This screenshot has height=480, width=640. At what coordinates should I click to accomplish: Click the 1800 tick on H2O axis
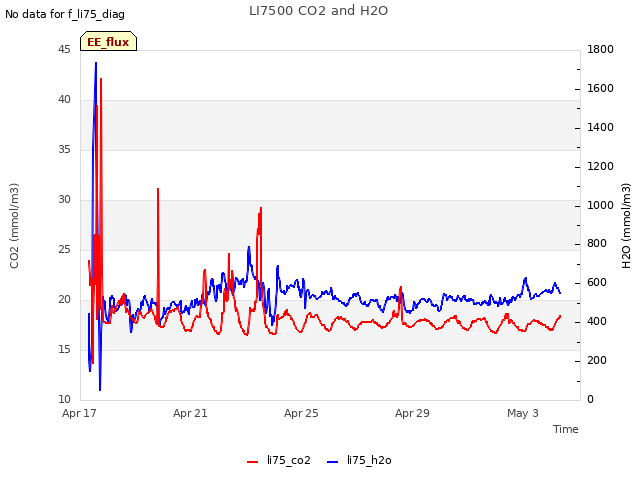click(600, 50)
